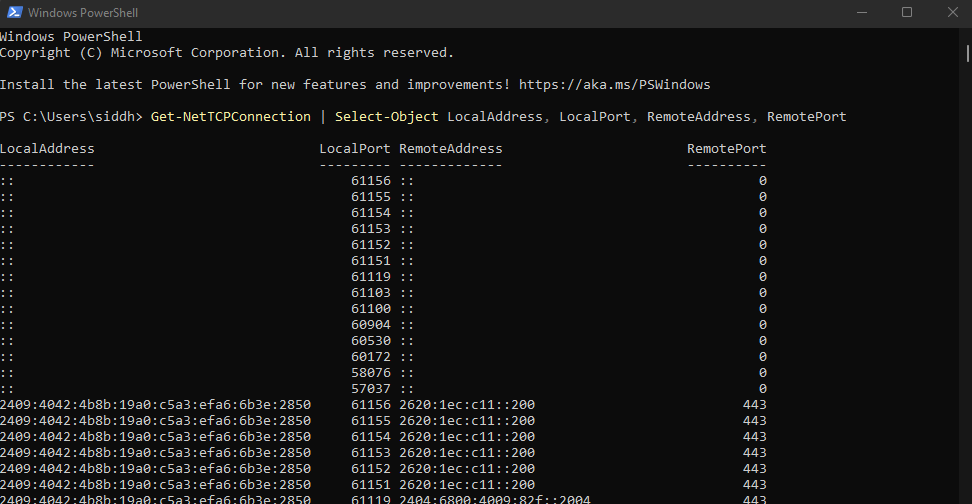The width and height of the screenshot is (972, 504).
Task: Click the :: remote address in the 58076 row
Action: (407, 373)
